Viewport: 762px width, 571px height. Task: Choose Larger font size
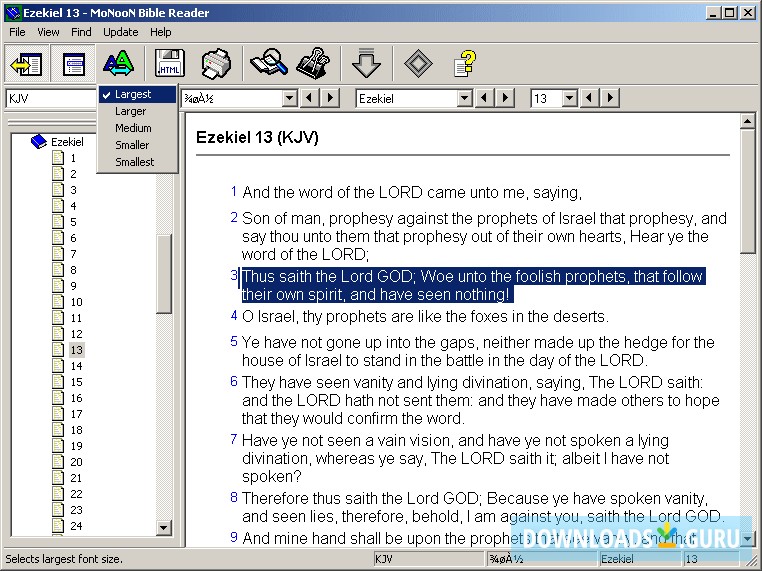coord(138,111)
